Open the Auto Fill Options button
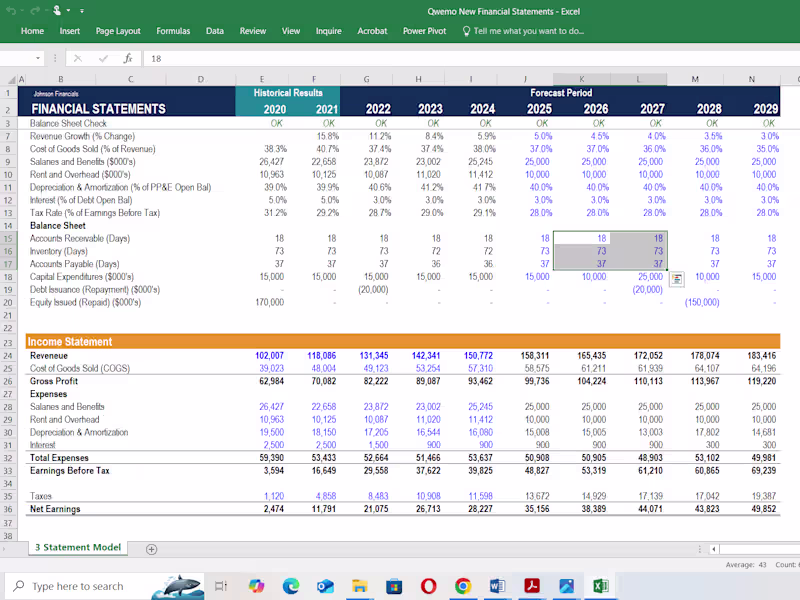 pyautogui.click(x=677, y=278)
